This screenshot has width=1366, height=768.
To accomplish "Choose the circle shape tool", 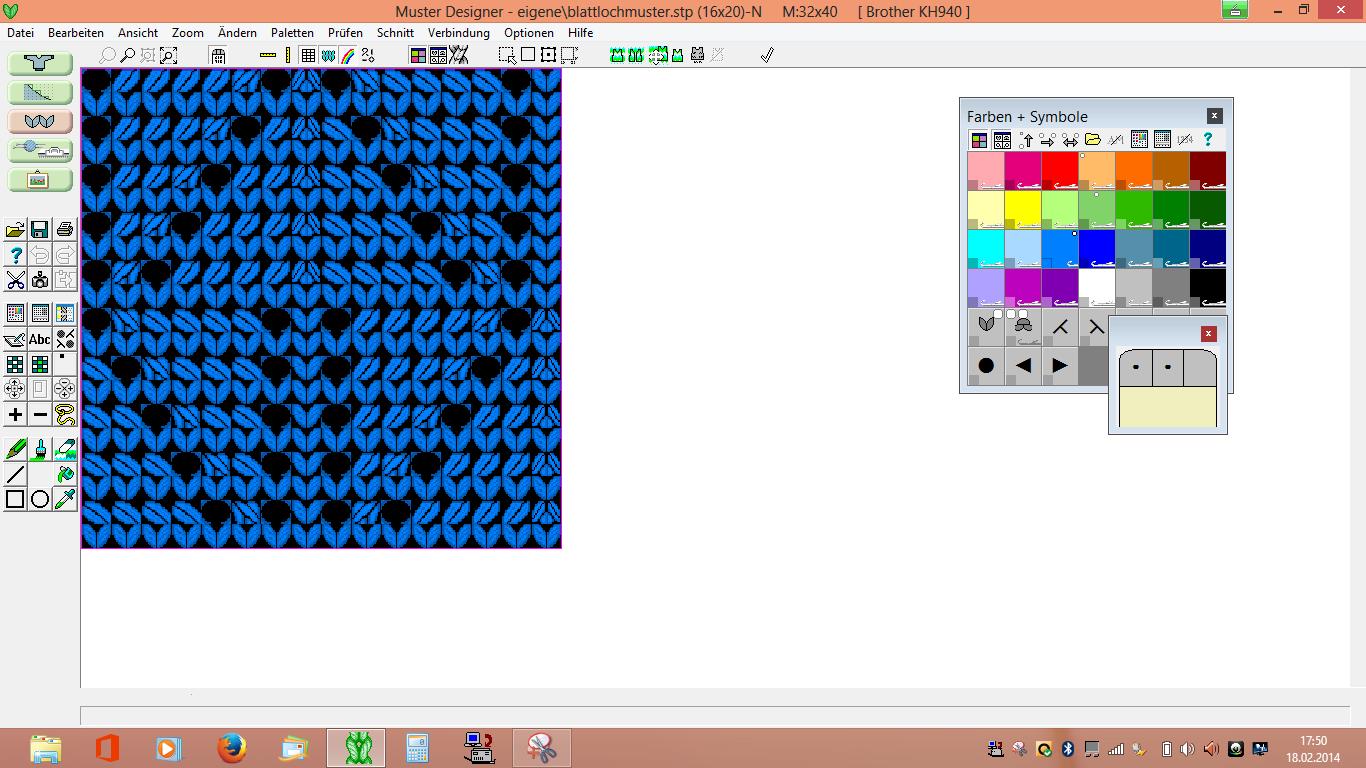I will [40, 499].
